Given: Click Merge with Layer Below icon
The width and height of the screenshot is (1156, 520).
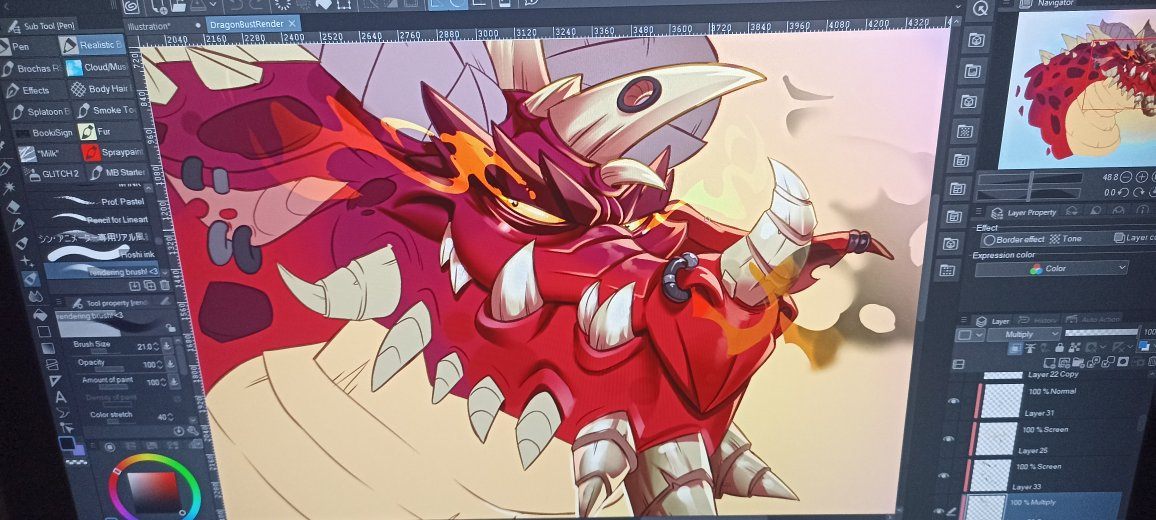Looking at the screenshot, I should (x=1108, y=362).
